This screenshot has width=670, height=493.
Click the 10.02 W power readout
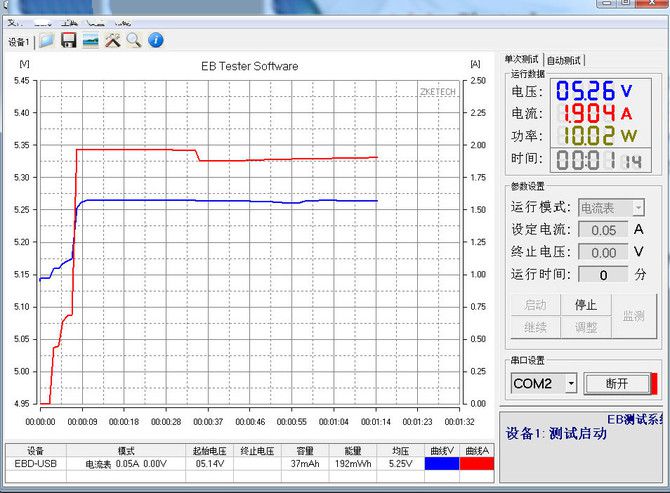point(597,136)
